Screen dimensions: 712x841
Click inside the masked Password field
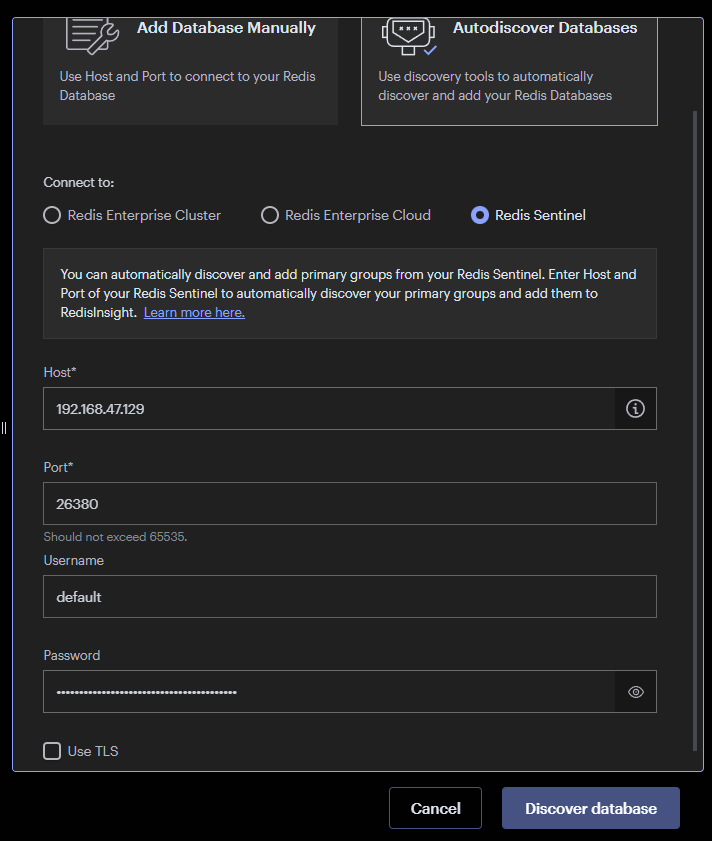(328, 692)
